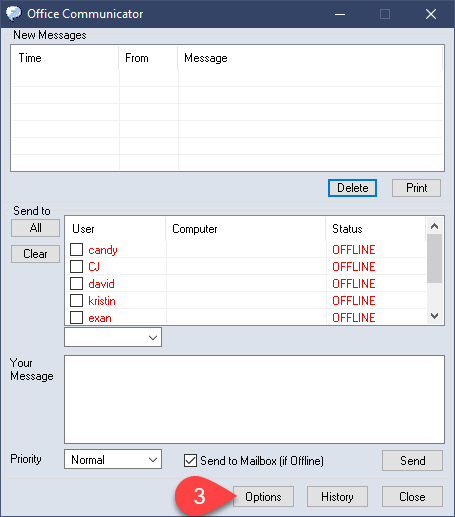Close the window with title bar X
Viewport: 455px width, 517px height.
(x=431, y=14)
